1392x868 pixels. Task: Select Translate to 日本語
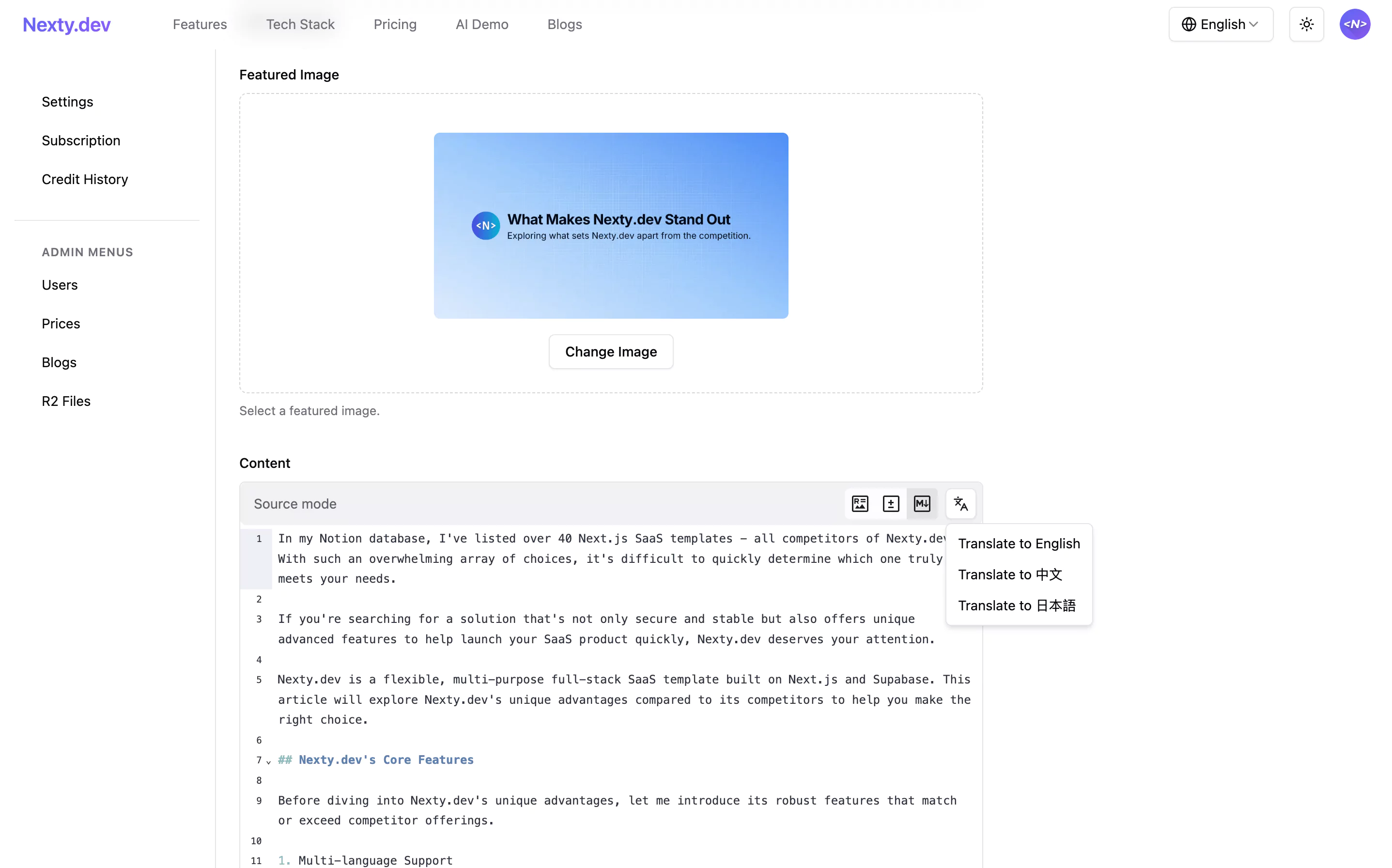click(x=1018, y=605)
